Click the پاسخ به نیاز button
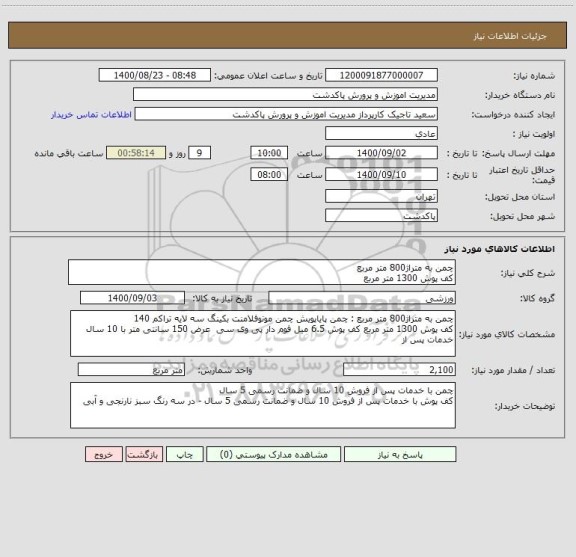This screenshot has height=557, width=576. coord(400,454)
